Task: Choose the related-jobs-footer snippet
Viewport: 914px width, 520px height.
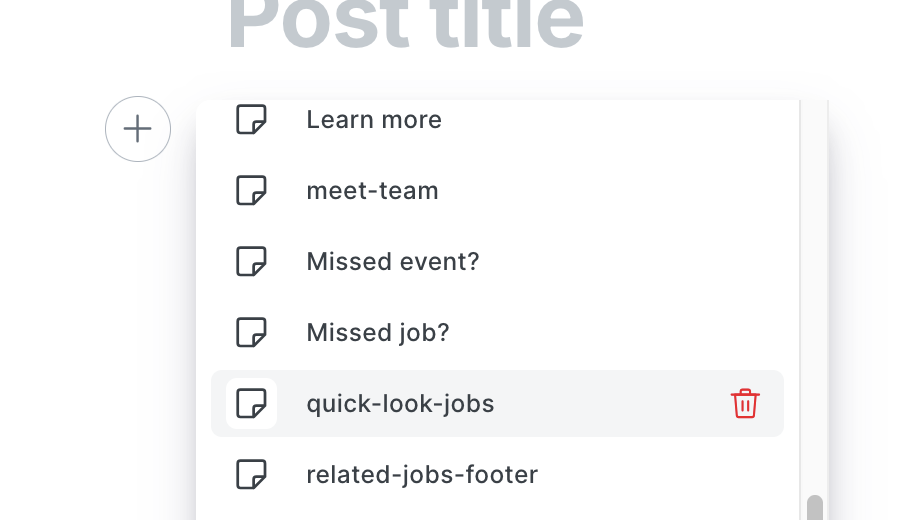Action: click(422, 474)
